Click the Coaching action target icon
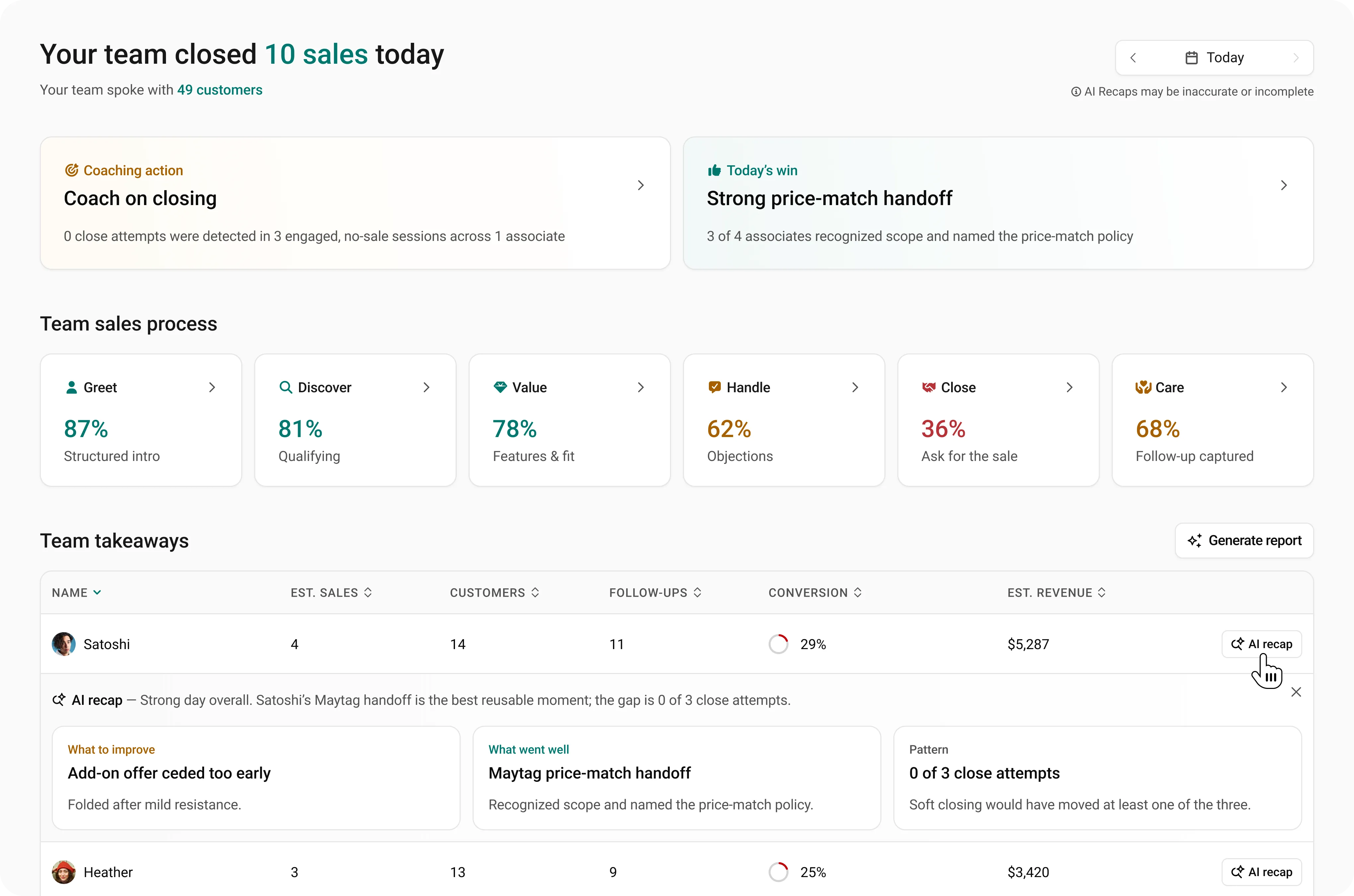 tap(71, 170)
